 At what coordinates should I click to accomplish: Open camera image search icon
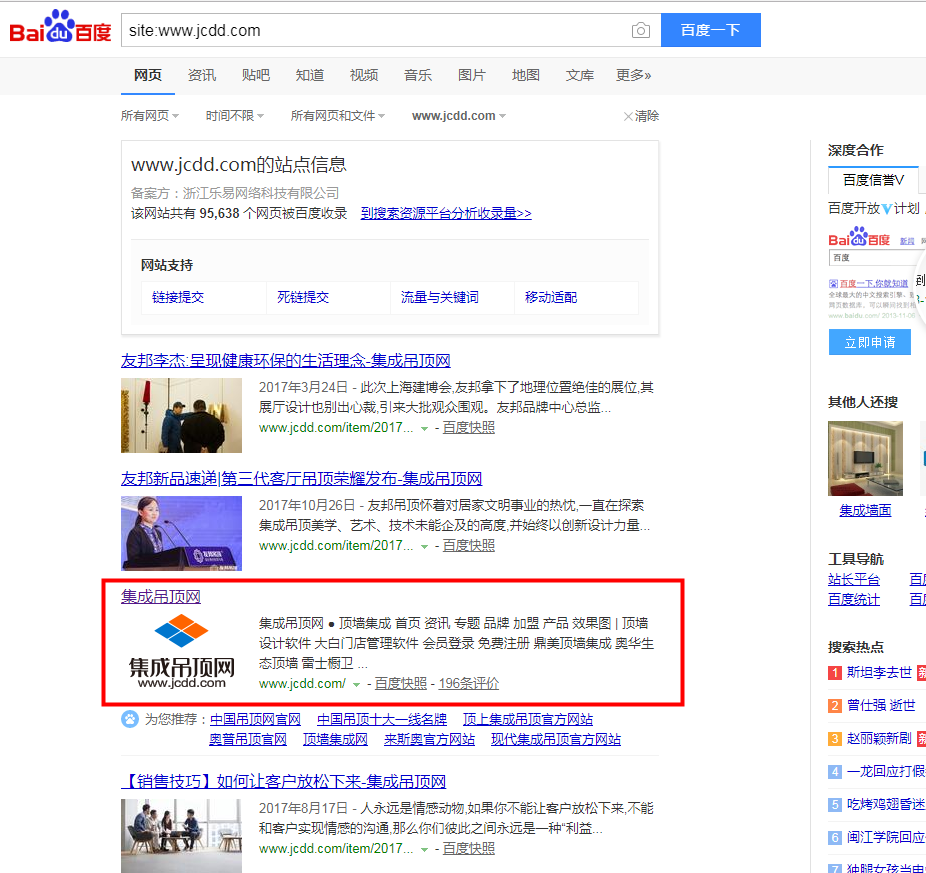641,30
